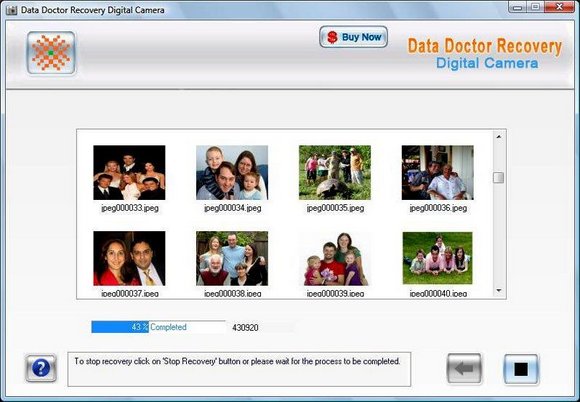Click the orange snowflake application logo
The width and height of the screenshot is (580, 402).
point(51,53)
